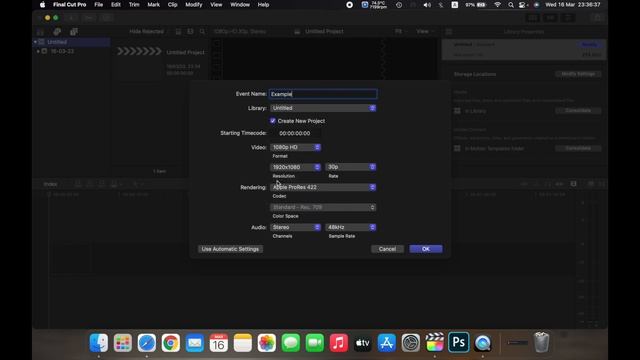
Task: Open the Video Format dropdown 1080p HD
Action: tap(296, 147)
